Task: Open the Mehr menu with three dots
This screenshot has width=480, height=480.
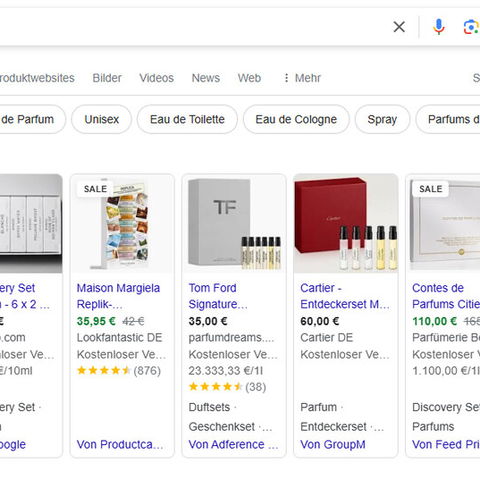Action: pyautogui.click(x=302, y=78)
